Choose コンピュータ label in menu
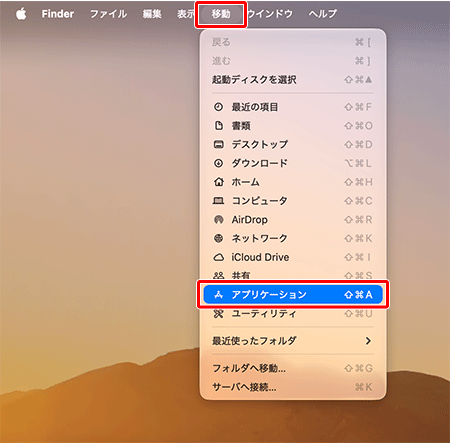This screenshot has width=450, height=443. 259,201
